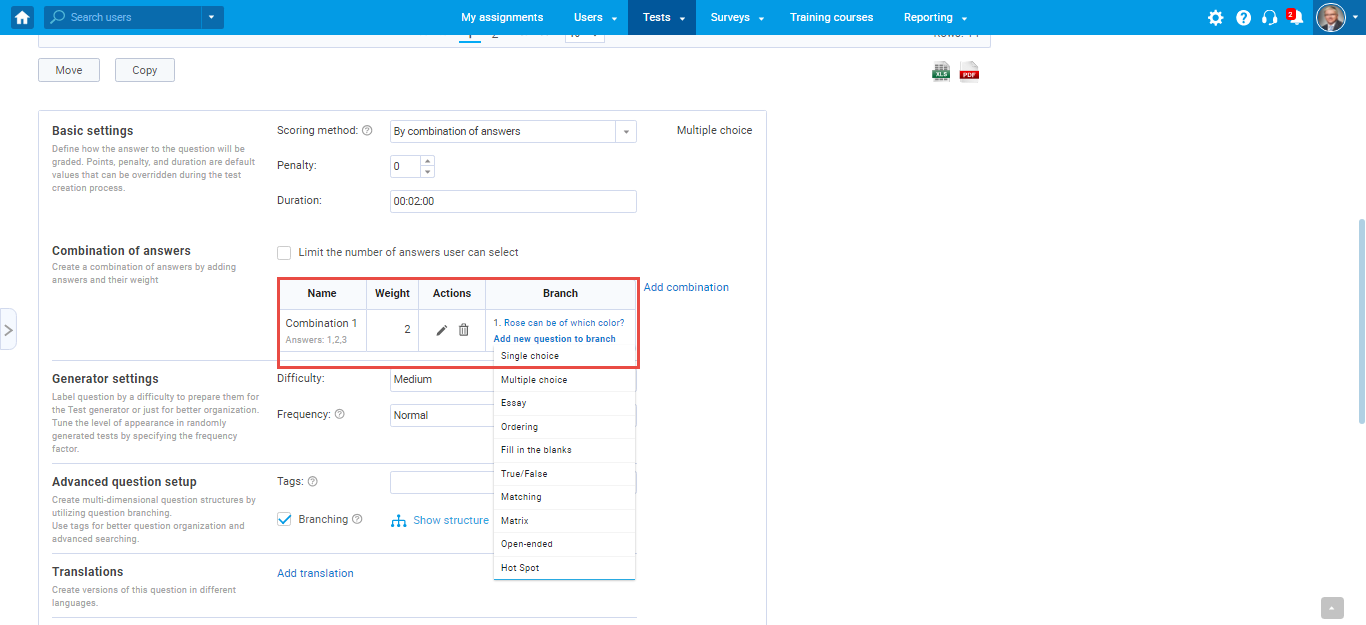Viewport: 1366px width, 625px height.
Task: Delete Combination 1 using trash icon
Action: coord(464,330)
